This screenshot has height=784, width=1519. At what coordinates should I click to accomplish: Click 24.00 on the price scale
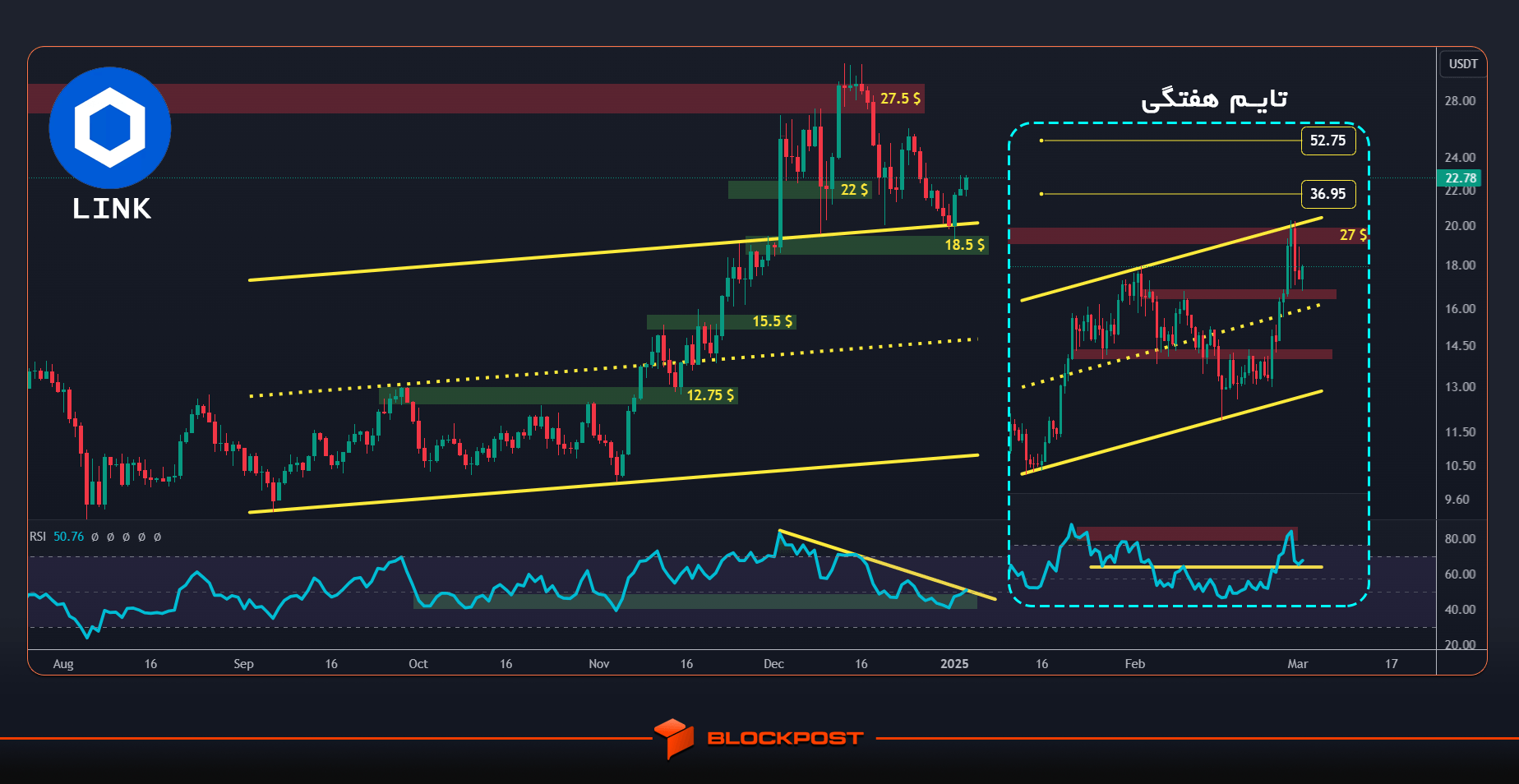(1461, 158)
